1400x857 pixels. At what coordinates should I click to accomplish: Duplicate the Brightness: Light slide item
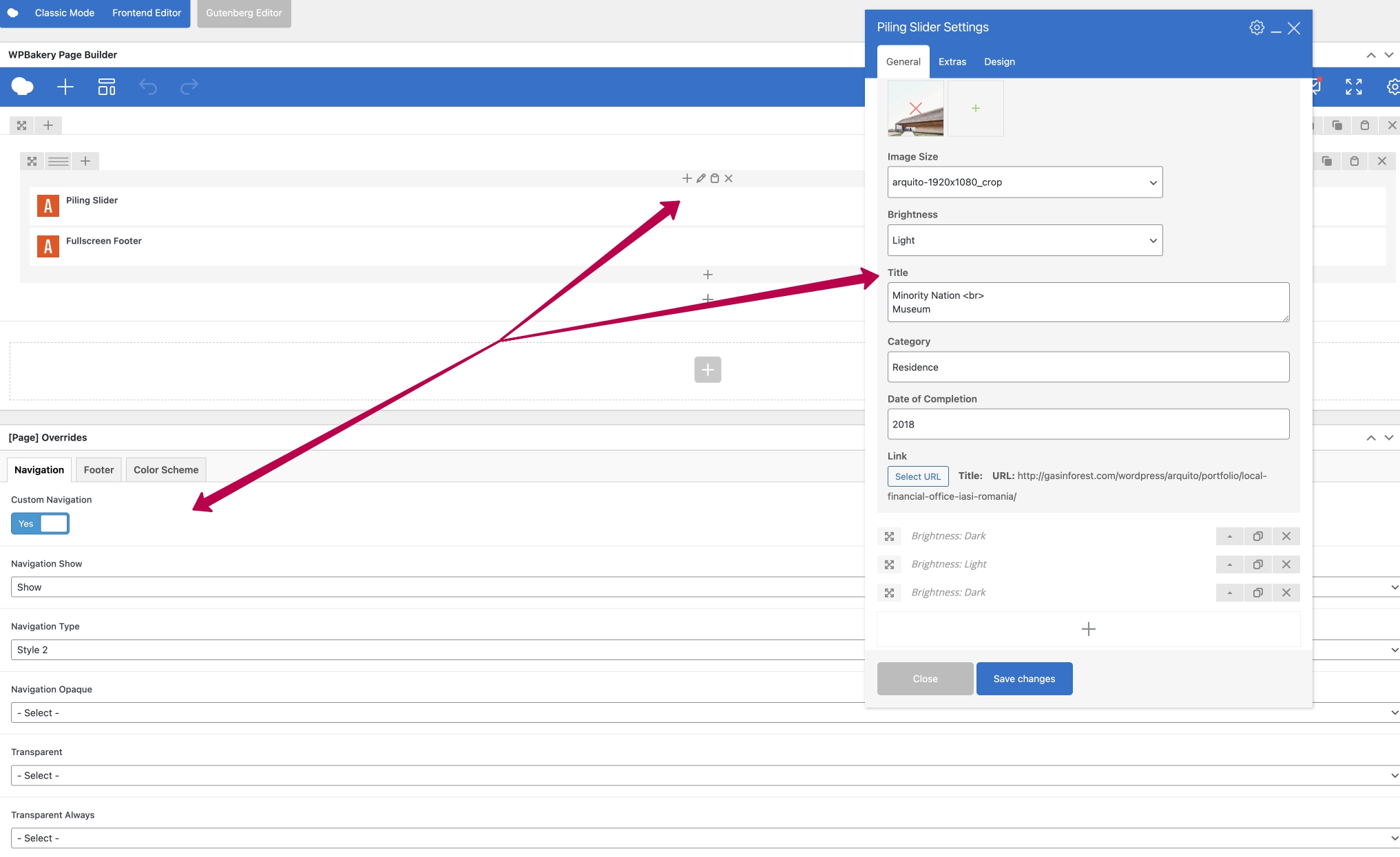click(x=1258, y=564)
